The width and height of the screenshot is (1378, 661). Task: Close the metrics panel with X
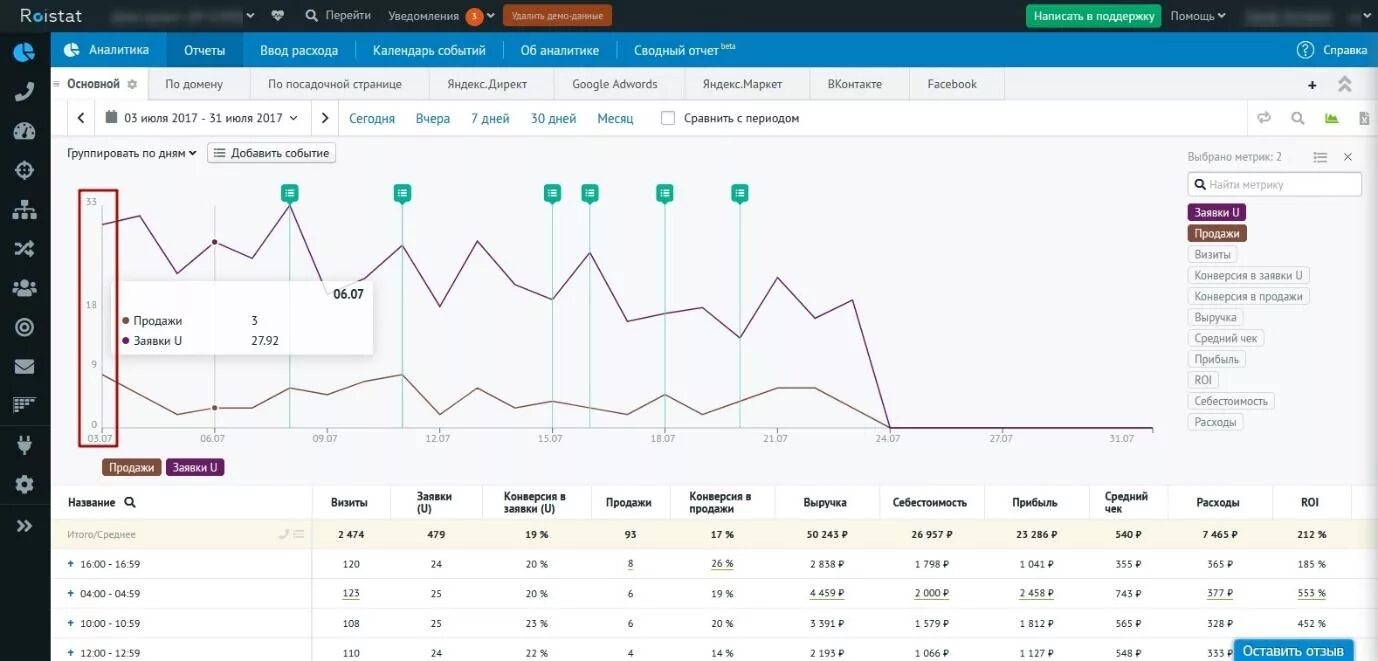pyautogui.click(x=1348, y=157)
